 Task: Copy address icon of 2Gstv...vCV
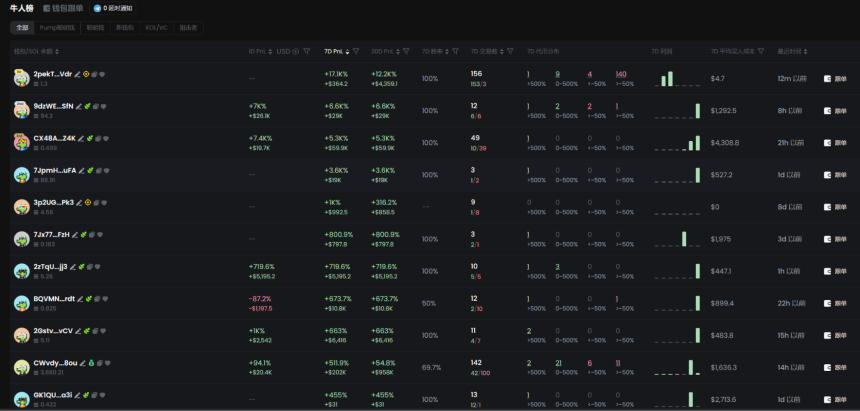pos(95,331)
